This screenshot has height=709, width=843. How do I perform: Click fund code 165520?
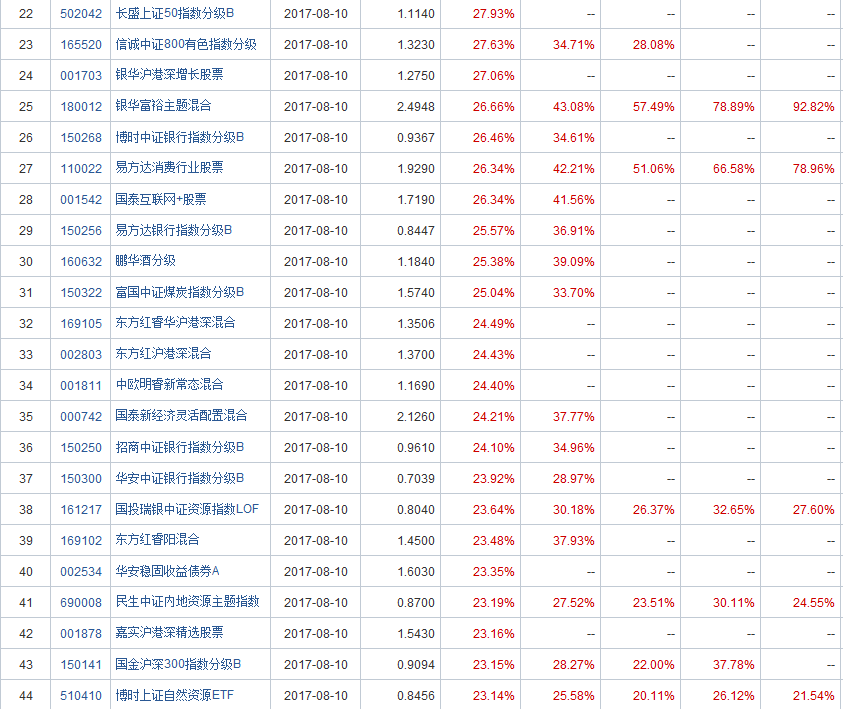click(x=81, y=45)
